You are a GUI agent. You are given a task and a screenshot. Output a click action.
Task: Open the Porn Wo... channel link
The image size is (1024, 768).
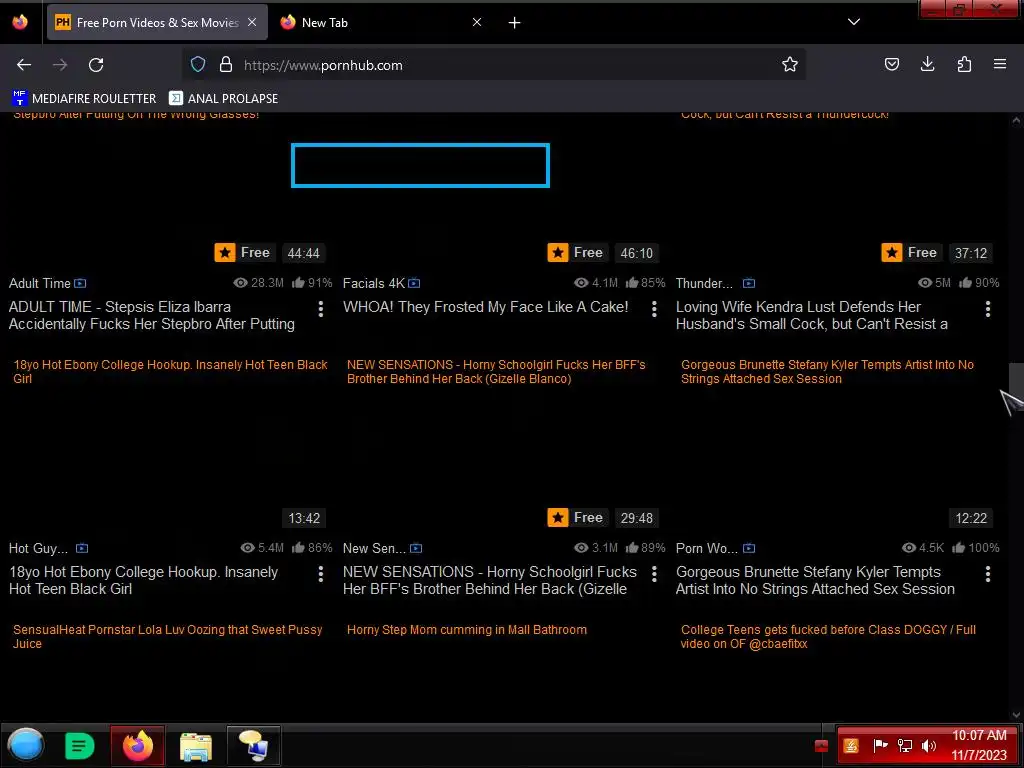coord(707,549)
